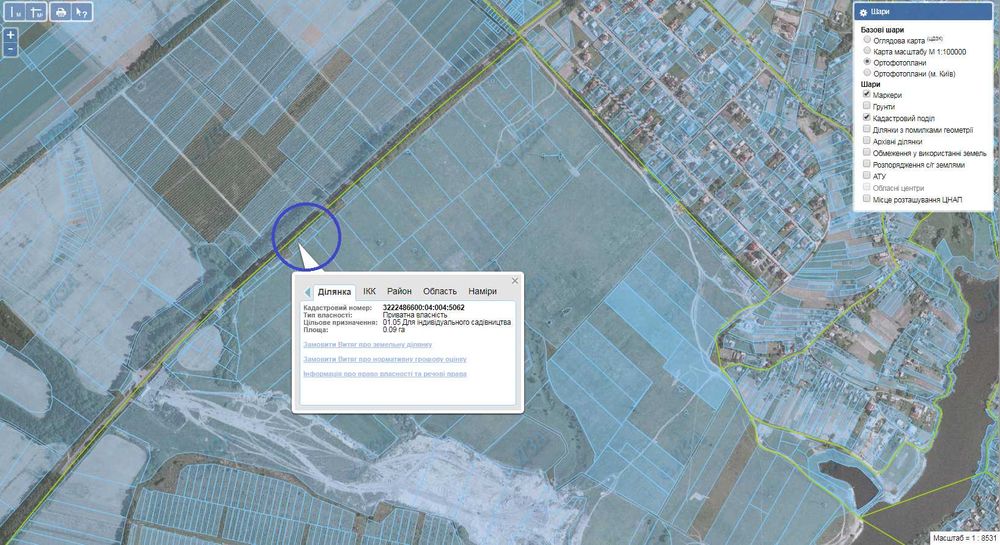Enable Розпорядження с/г землями layer
Image resolution: width=1000 pixels, height=545 pixels.
pyautogui.click(x=867, y=164)
